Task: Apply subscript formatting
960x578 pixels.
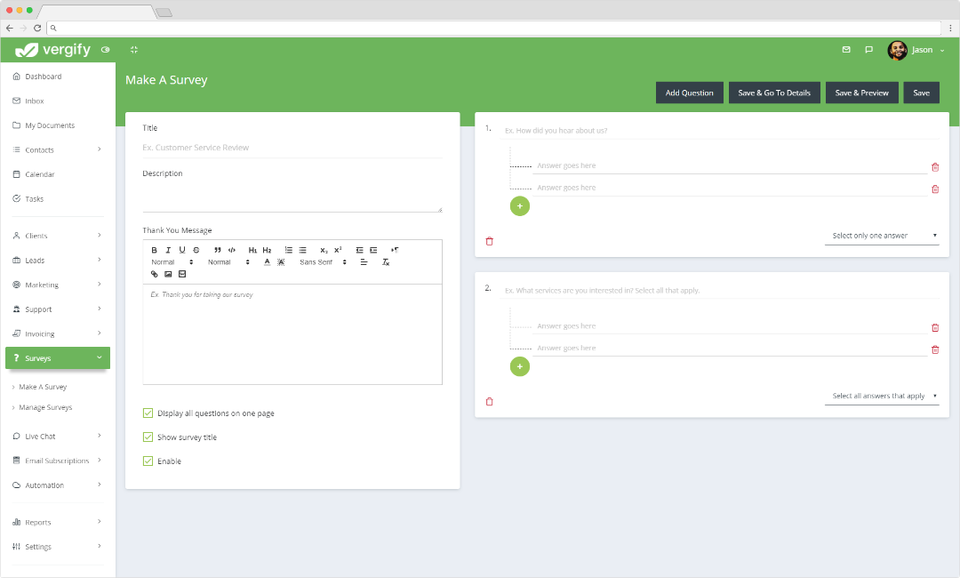Action: click(323, 250)
